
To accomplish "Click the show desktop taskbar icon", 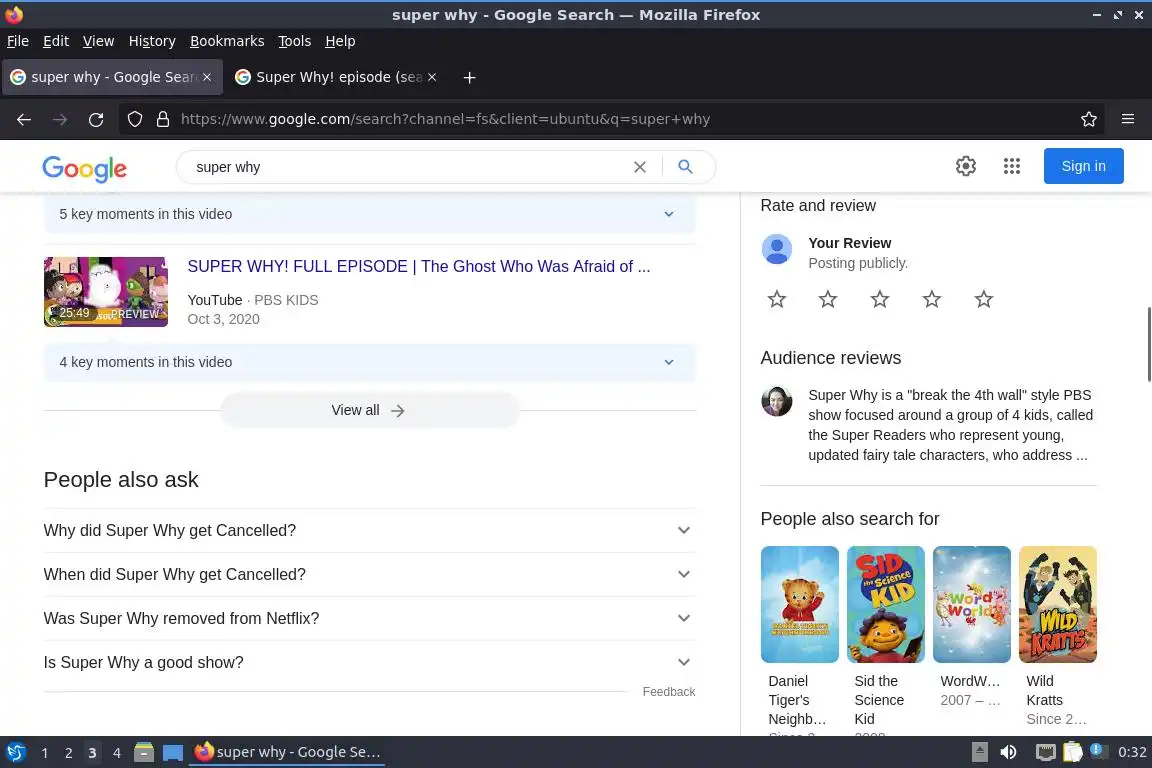I will [173, 753].
